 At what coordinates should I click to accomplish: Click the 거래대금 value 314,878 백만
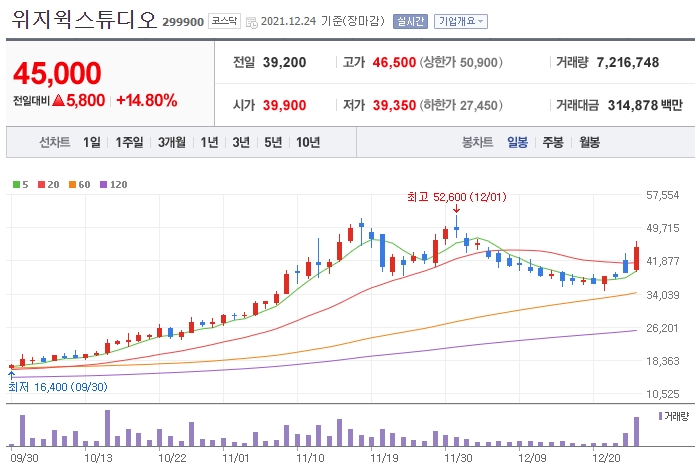(x=645, y=105)
